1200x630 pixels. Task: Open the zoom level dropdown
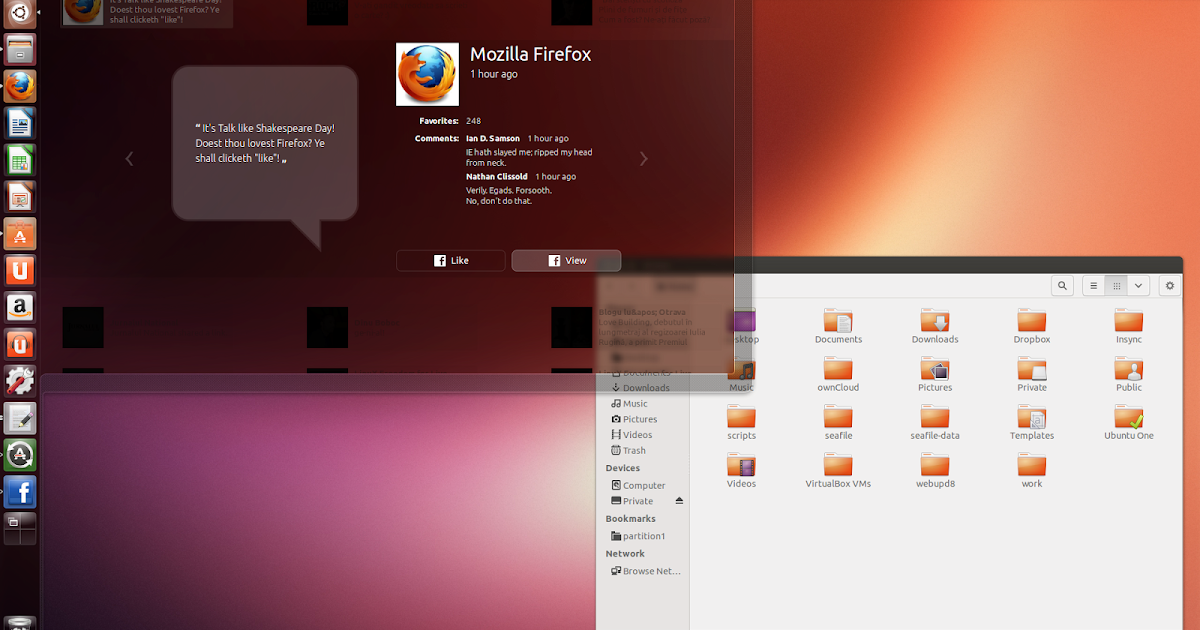click(x=1138, y=285)
